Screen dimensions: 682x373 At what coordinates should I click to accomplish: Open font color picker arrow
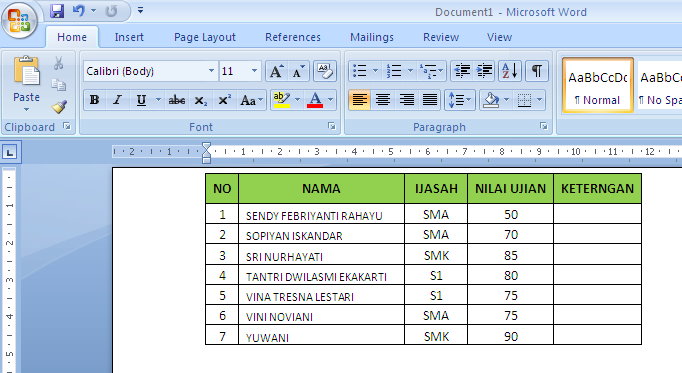331,100
